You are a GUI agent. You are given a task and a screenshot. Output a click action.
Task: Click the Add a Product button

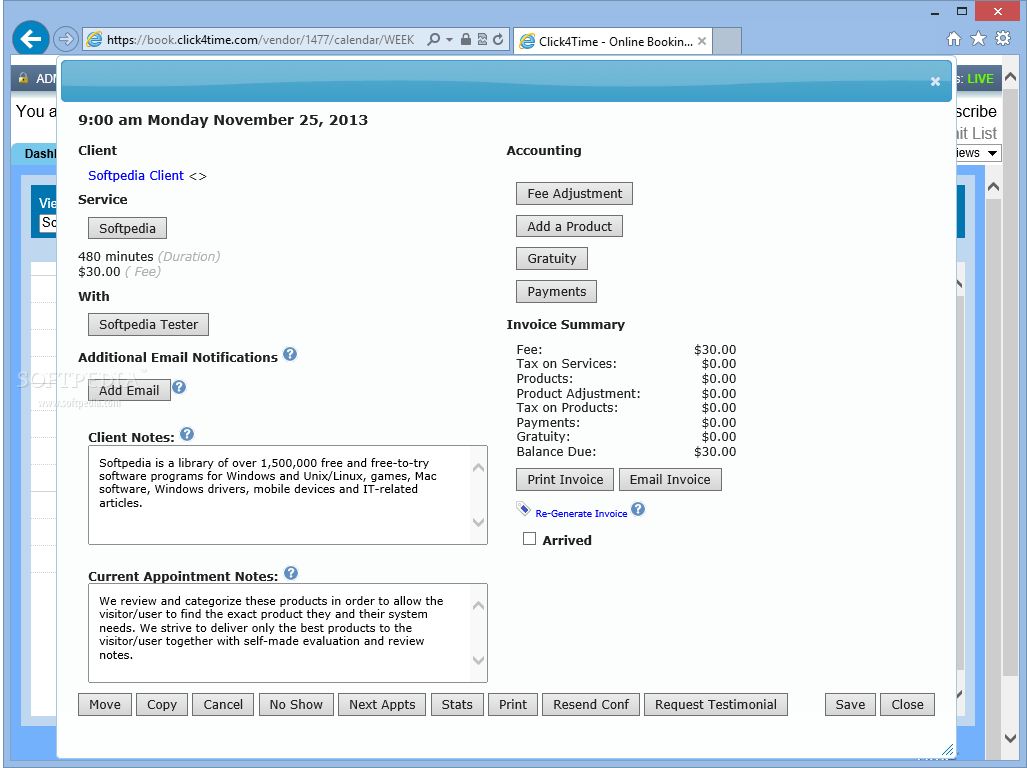tap(569, 227)
